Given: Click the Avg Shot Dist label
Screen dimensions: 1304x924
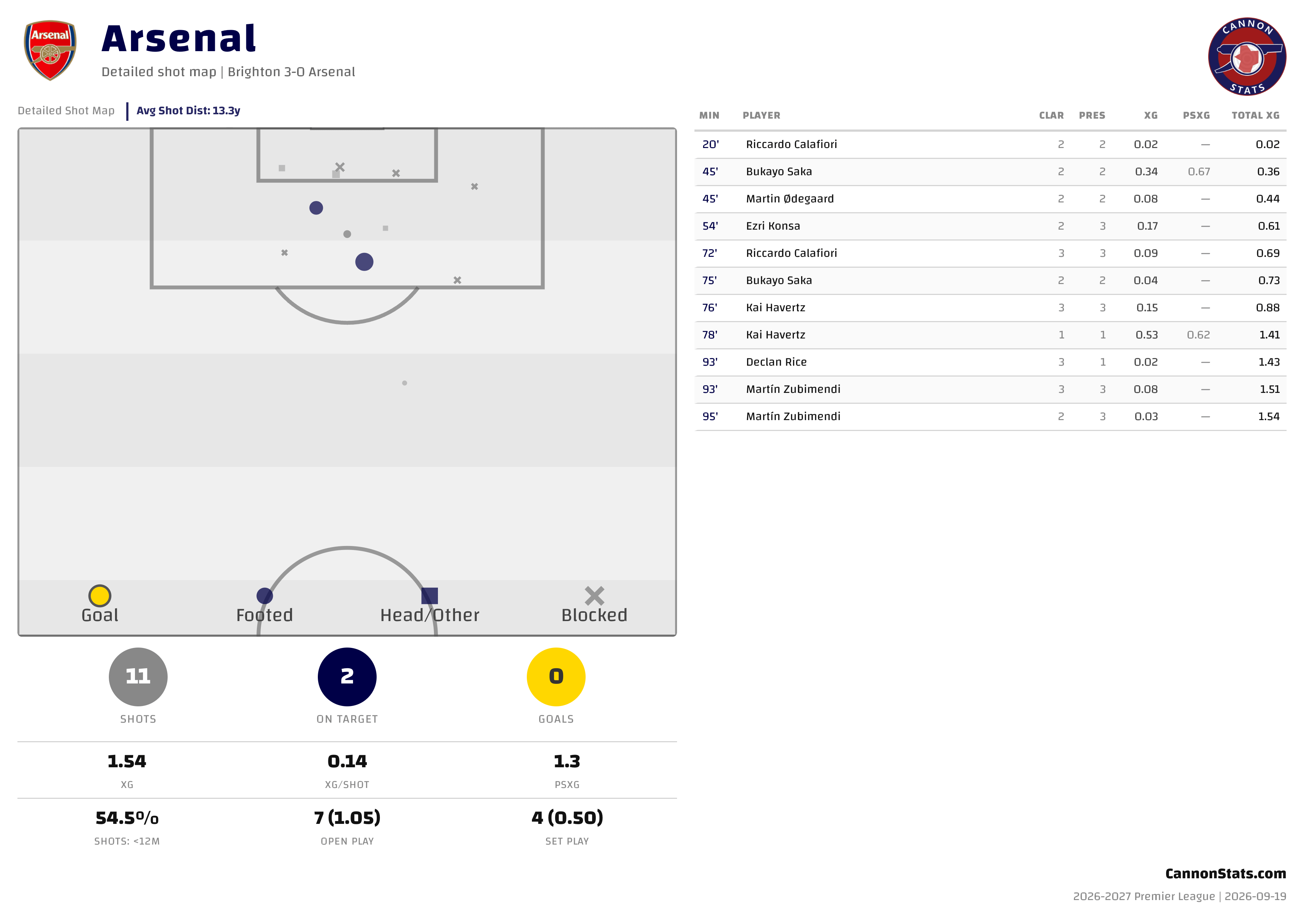Looking at the screenshot, I should click(x=188, y=110).
